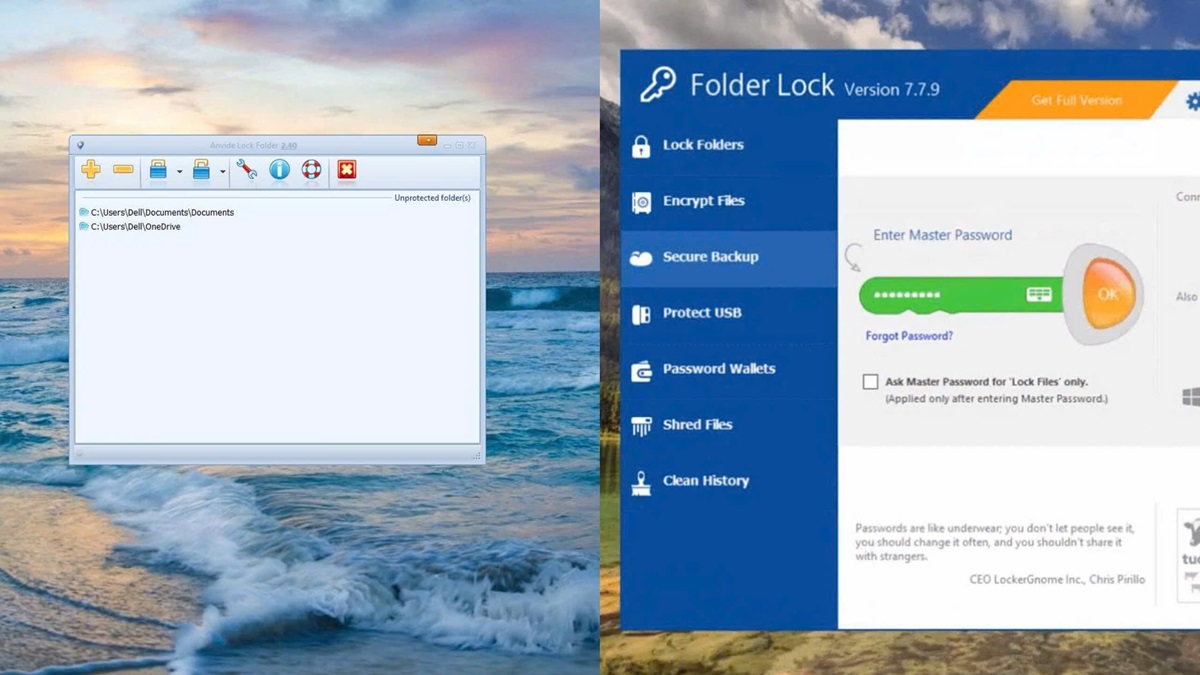Image resolution: width=1200 pixels, height=675 pixels.
Task: Open Secure Backup in Folder Lock sidebar
Action: pos(728,258)
